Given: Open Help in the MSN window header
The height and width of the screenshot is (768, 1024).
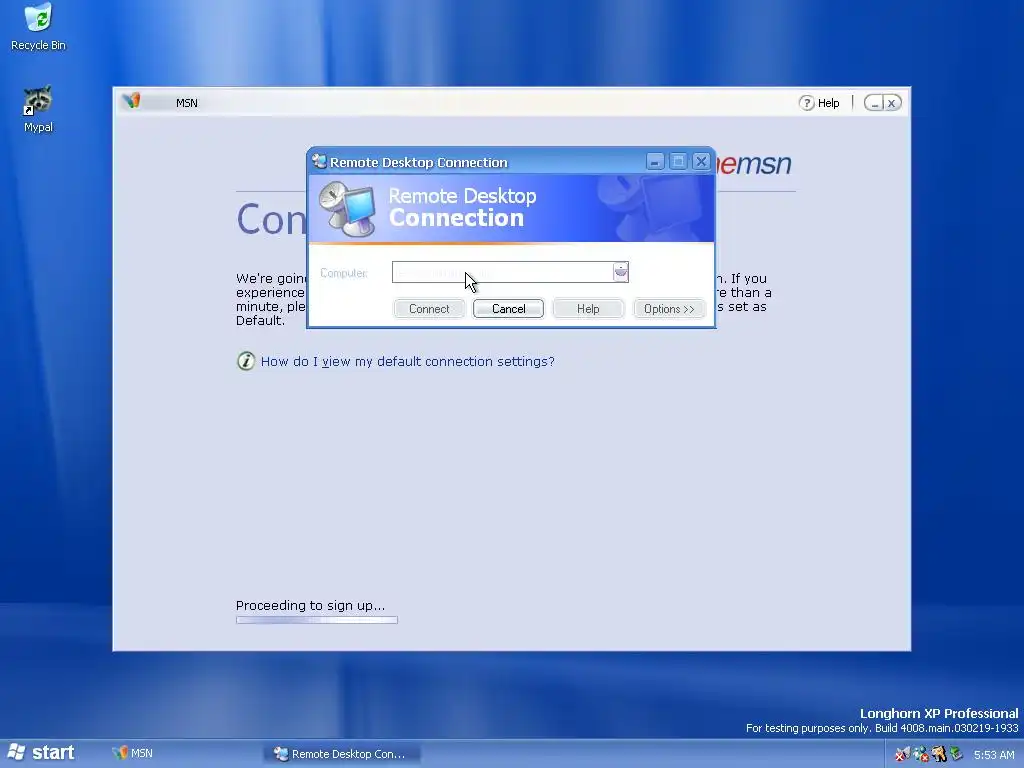Looking at the screenshot, I should point(819,103).
